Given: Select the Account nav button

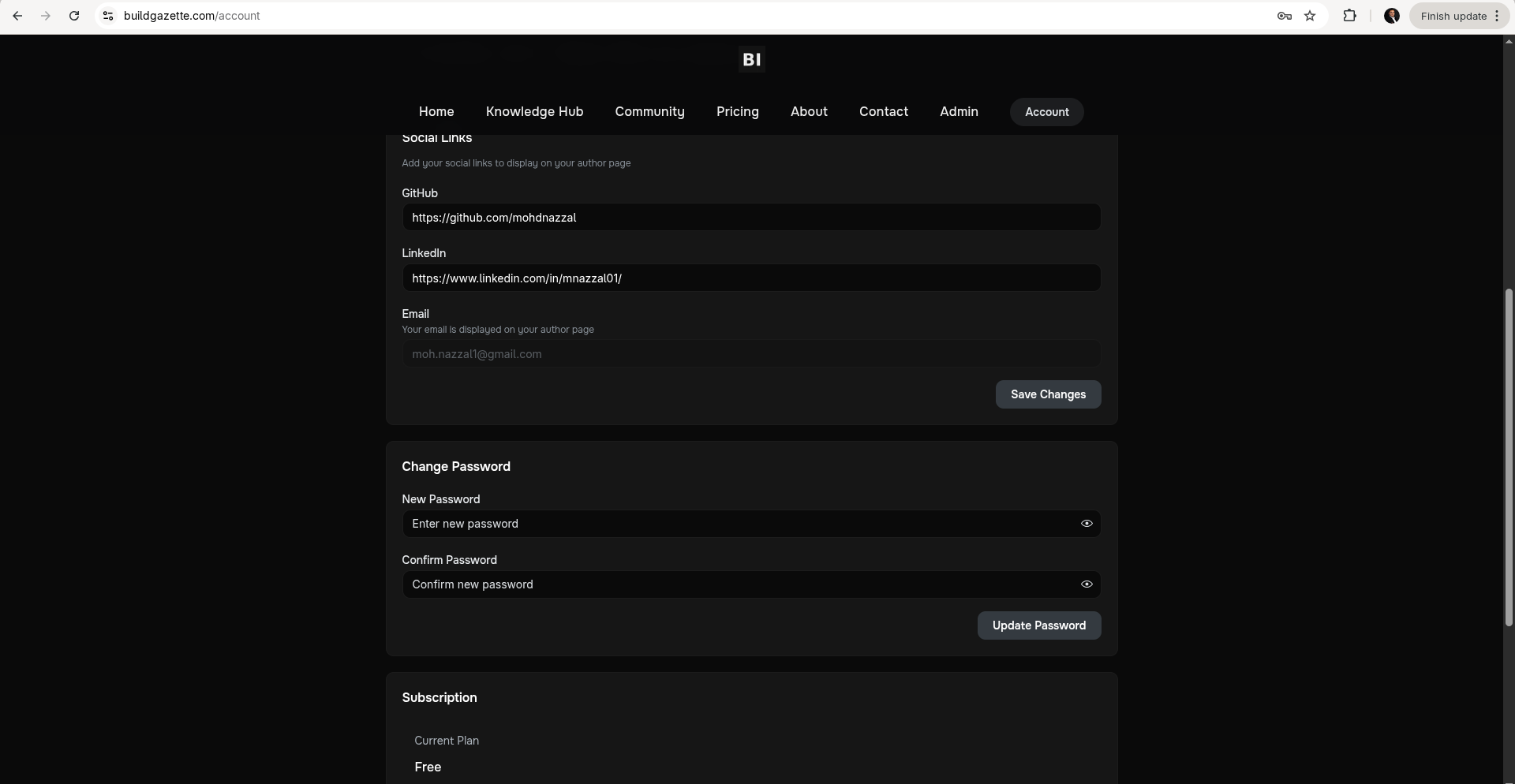Looking at the screenshot, I should coord(1047,112).
